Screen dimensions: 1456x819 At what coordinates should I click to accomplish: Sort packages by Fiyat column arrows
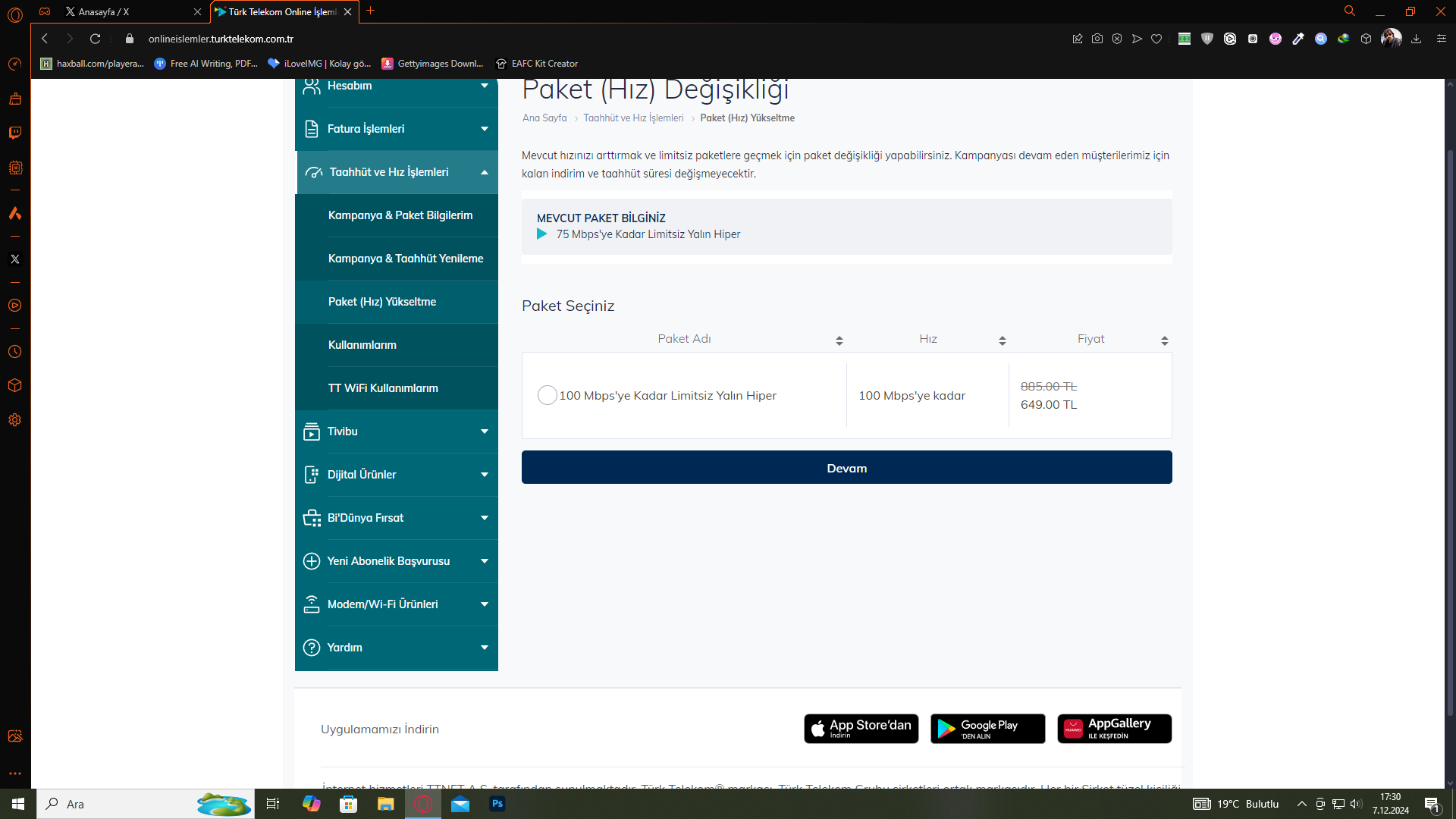coord(1164,340)
